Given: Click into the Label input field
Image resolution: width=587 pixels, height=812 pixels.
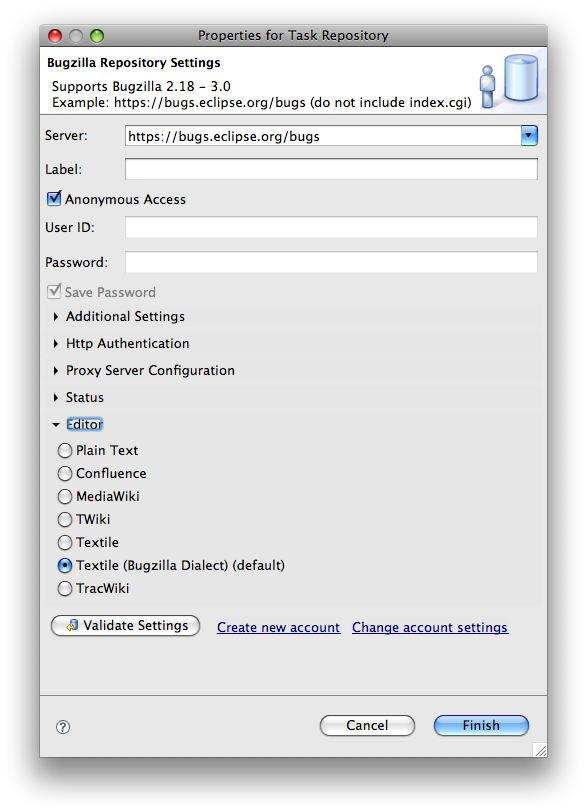Looking at the screenshot, I should [331, 169].
